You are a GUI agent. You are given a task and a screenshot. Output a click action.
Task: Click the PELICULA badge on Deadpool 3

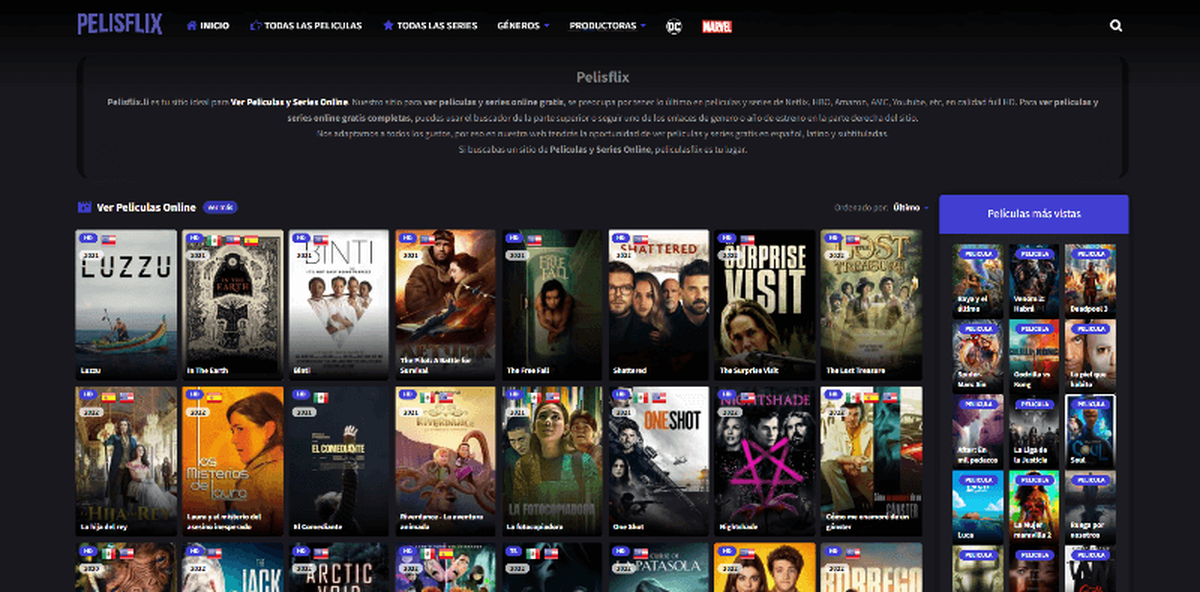[1090, 254]
